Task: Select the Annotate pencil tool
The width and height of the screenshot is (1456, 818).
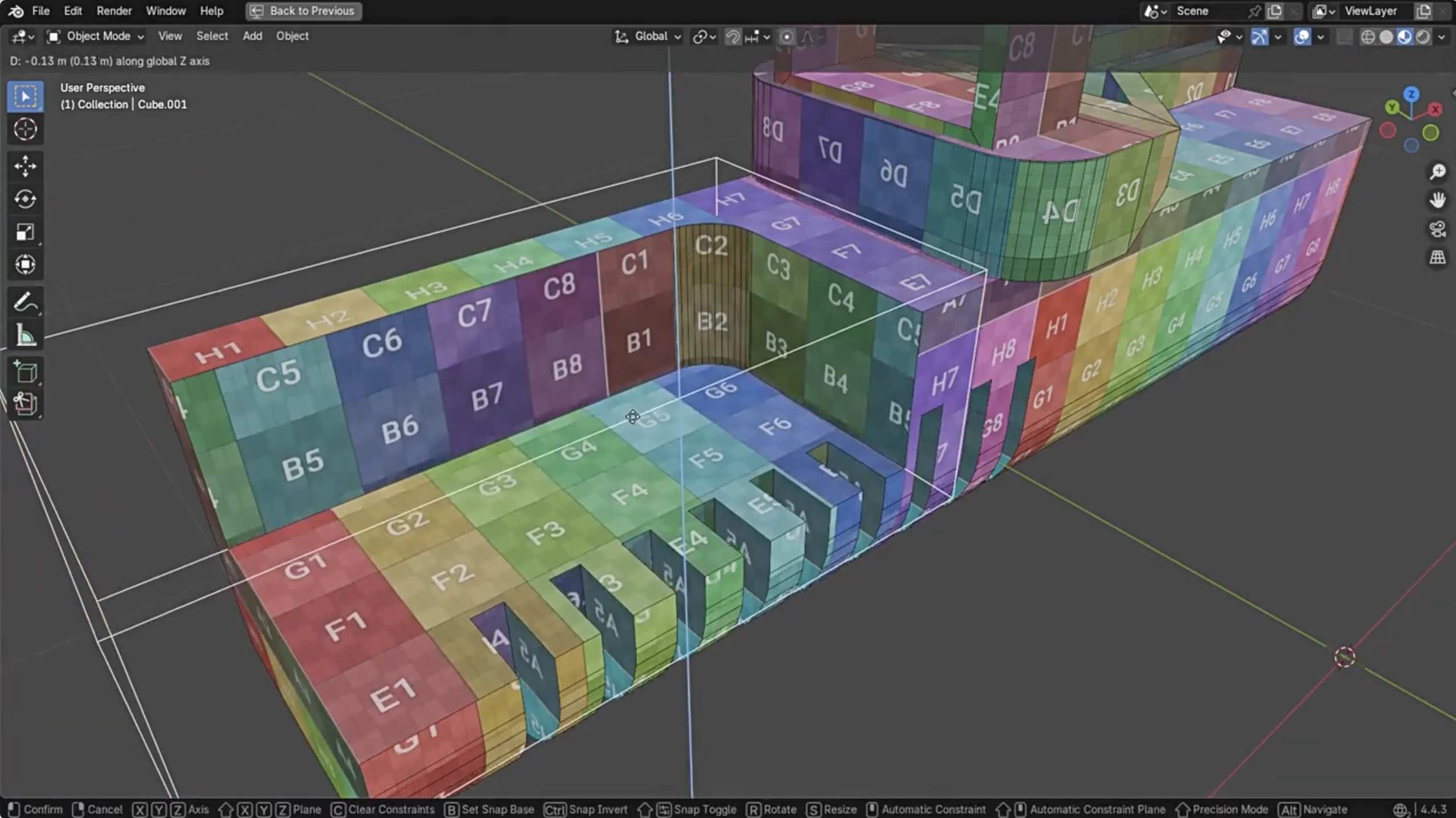Action: click(25, 302)
